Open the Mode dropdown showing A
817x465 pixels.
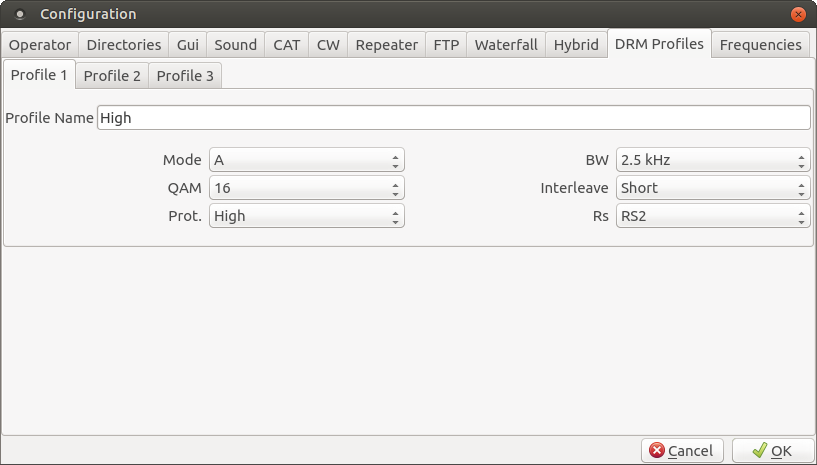coord(307,160)
